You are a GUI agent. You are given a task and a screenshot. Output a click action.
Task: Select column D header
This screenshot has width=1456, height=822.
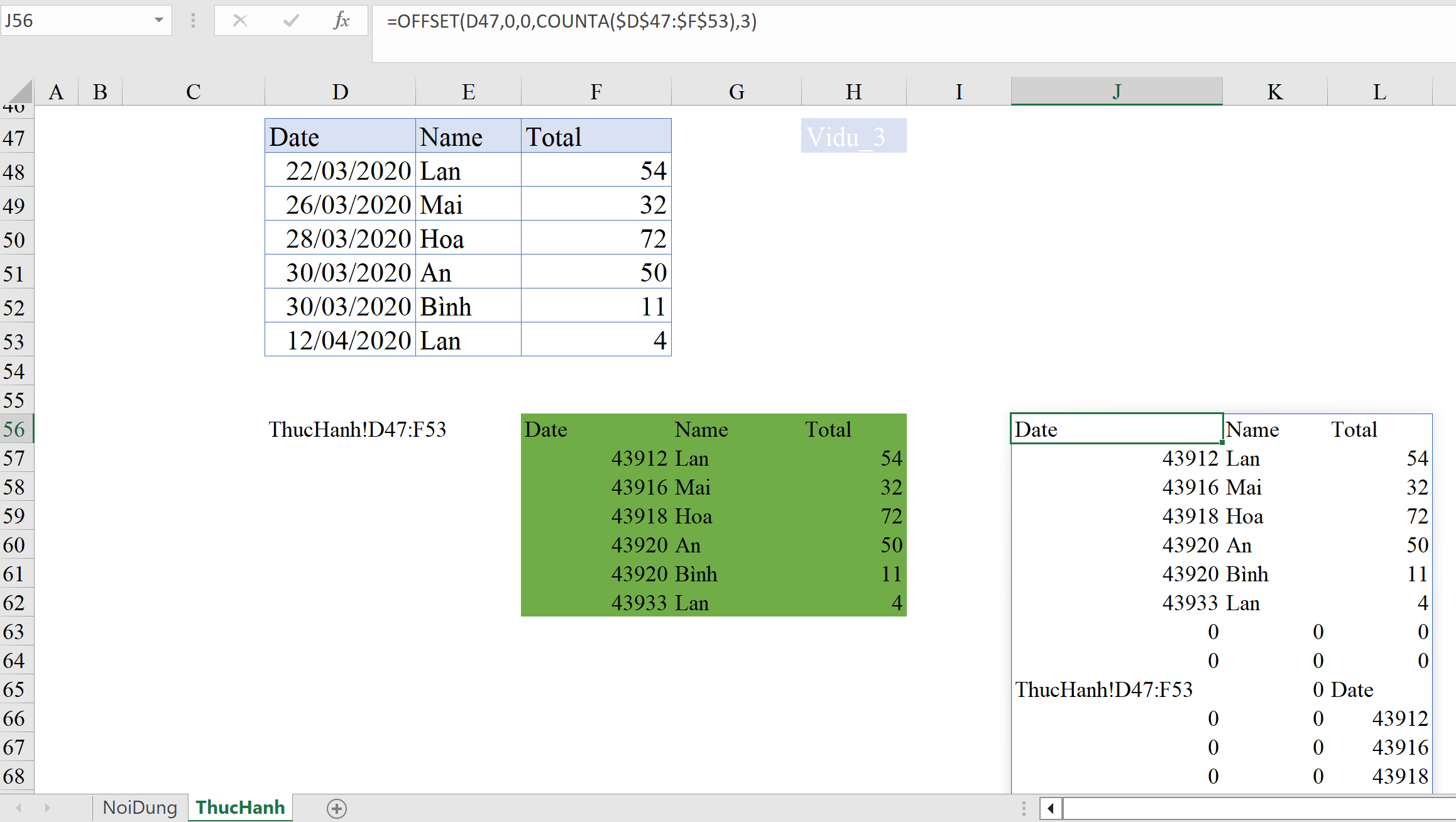click(340, 92)
